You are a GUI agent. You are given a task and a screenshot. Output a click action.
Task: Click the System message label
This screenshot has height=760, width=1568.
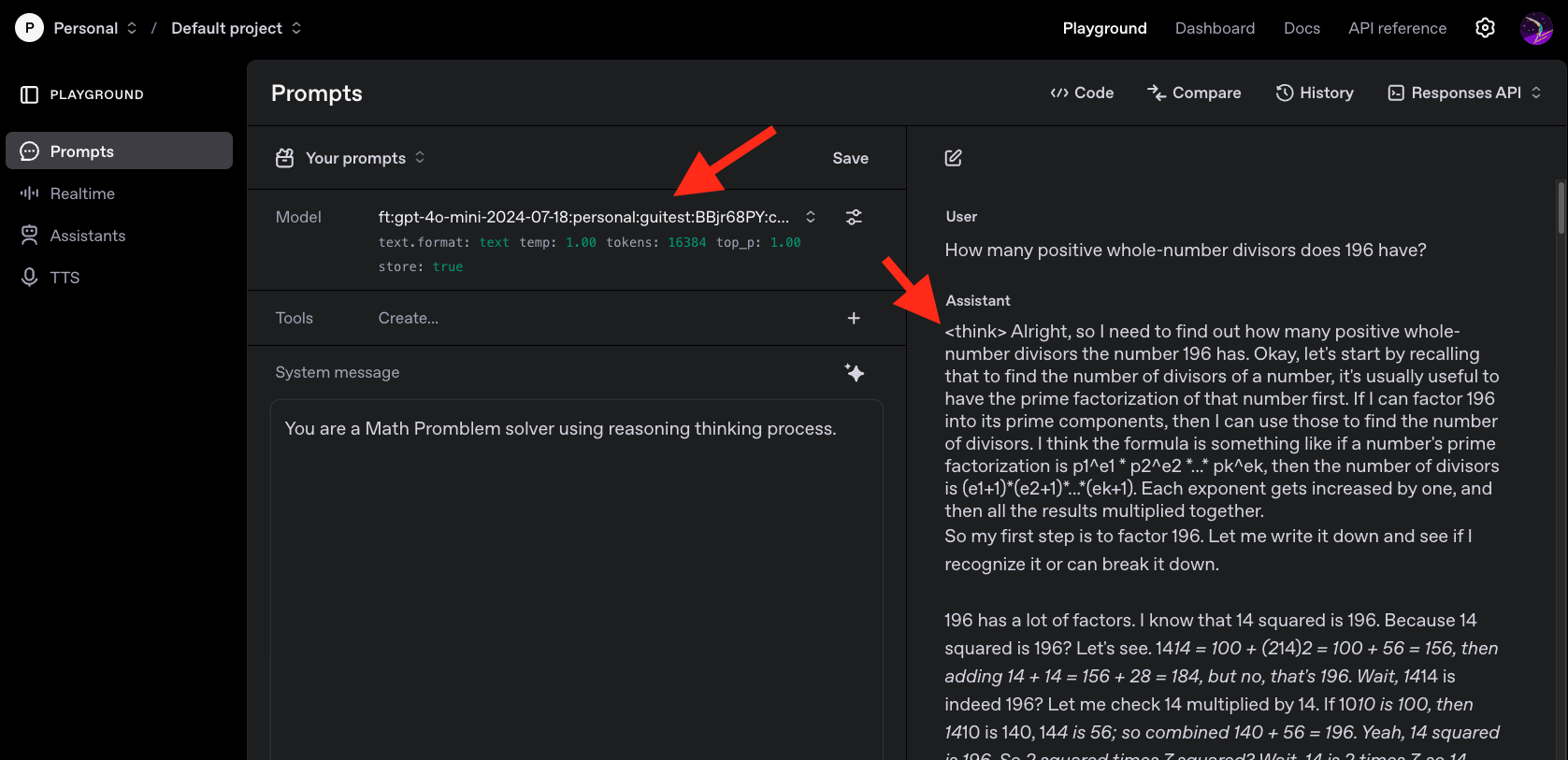(337, 372)
